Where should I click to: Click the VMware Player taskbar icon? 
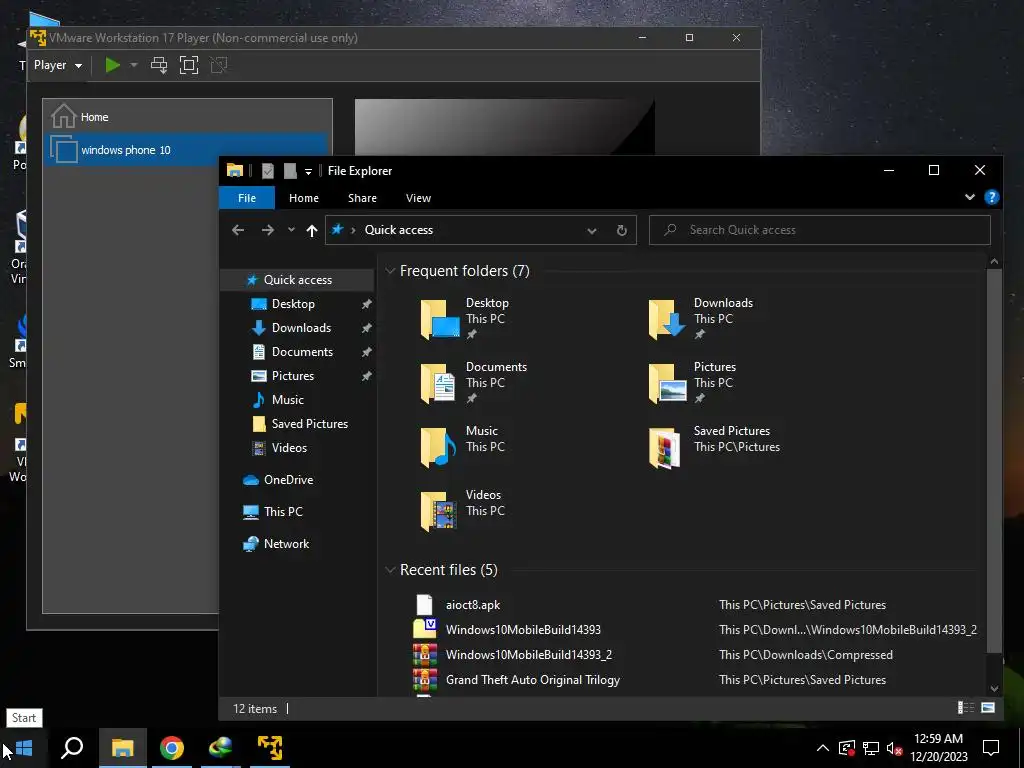270,748
